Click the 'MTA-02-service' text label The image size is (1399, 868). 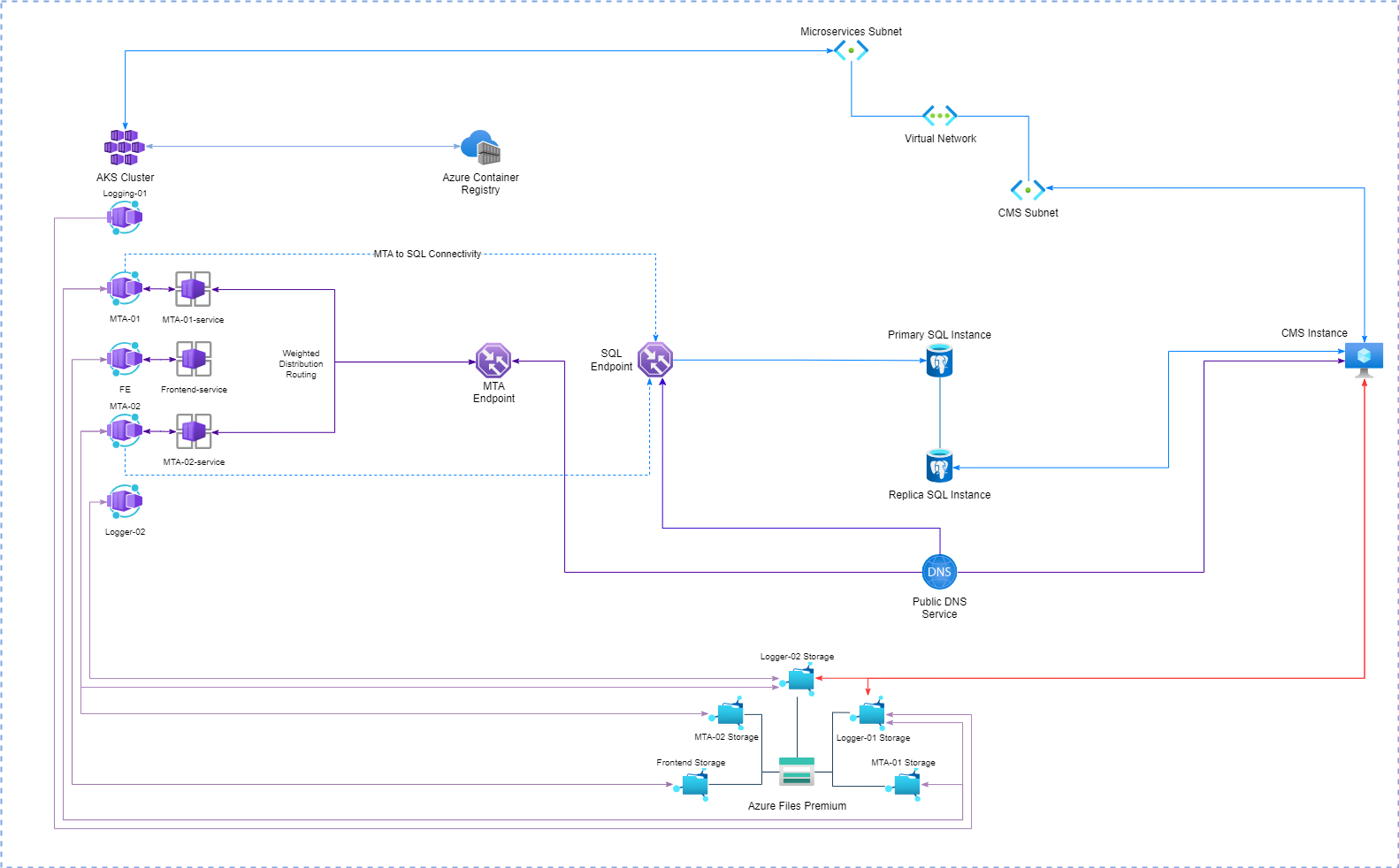(x=194, y=462)
